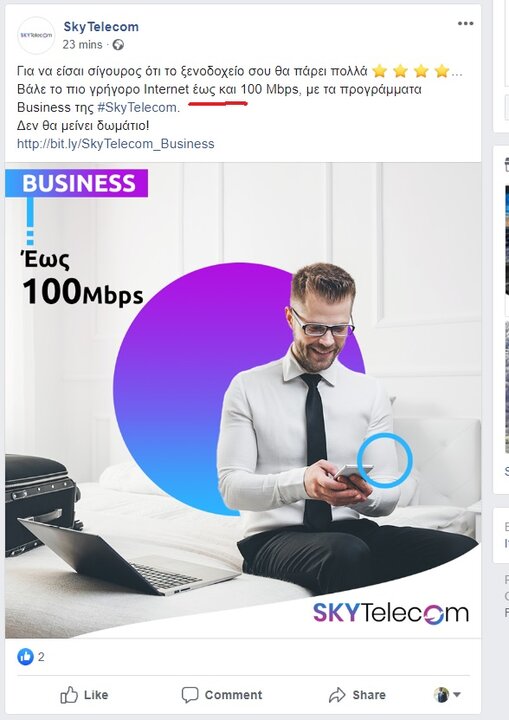
Task: Click the blue circle highlight near phone
Action: click(x=385, y=460)
